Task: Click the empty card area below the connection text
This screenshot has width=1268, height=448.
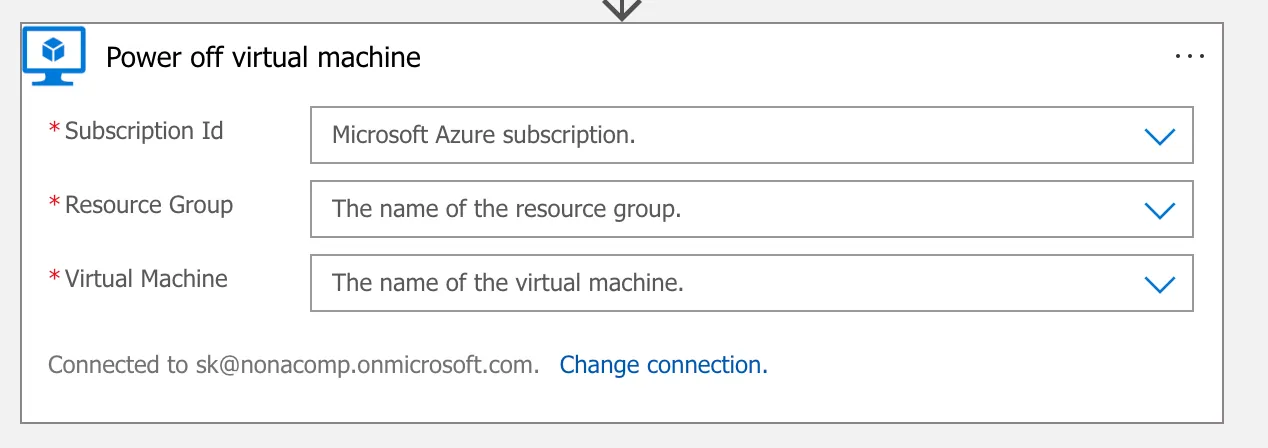Action: 620,402
